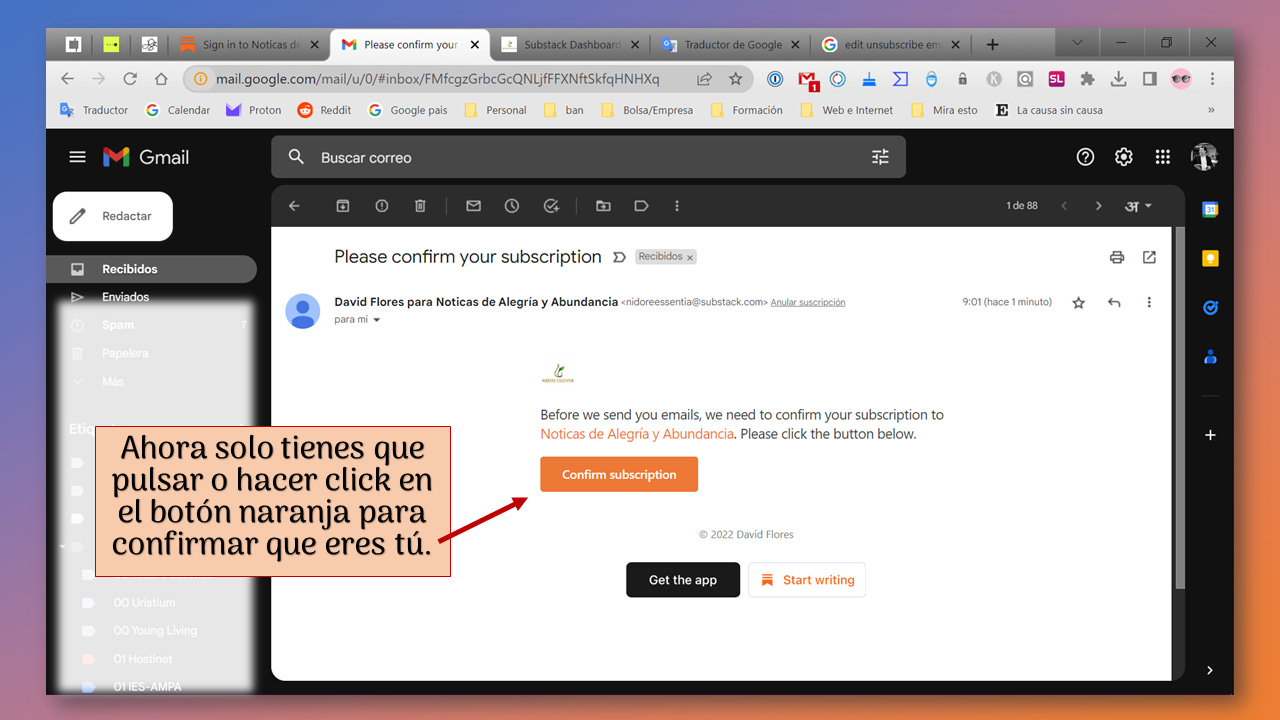Open email in a new window
The height and width of the screenshot is (720, 1280).
(x=1149, y=257)
